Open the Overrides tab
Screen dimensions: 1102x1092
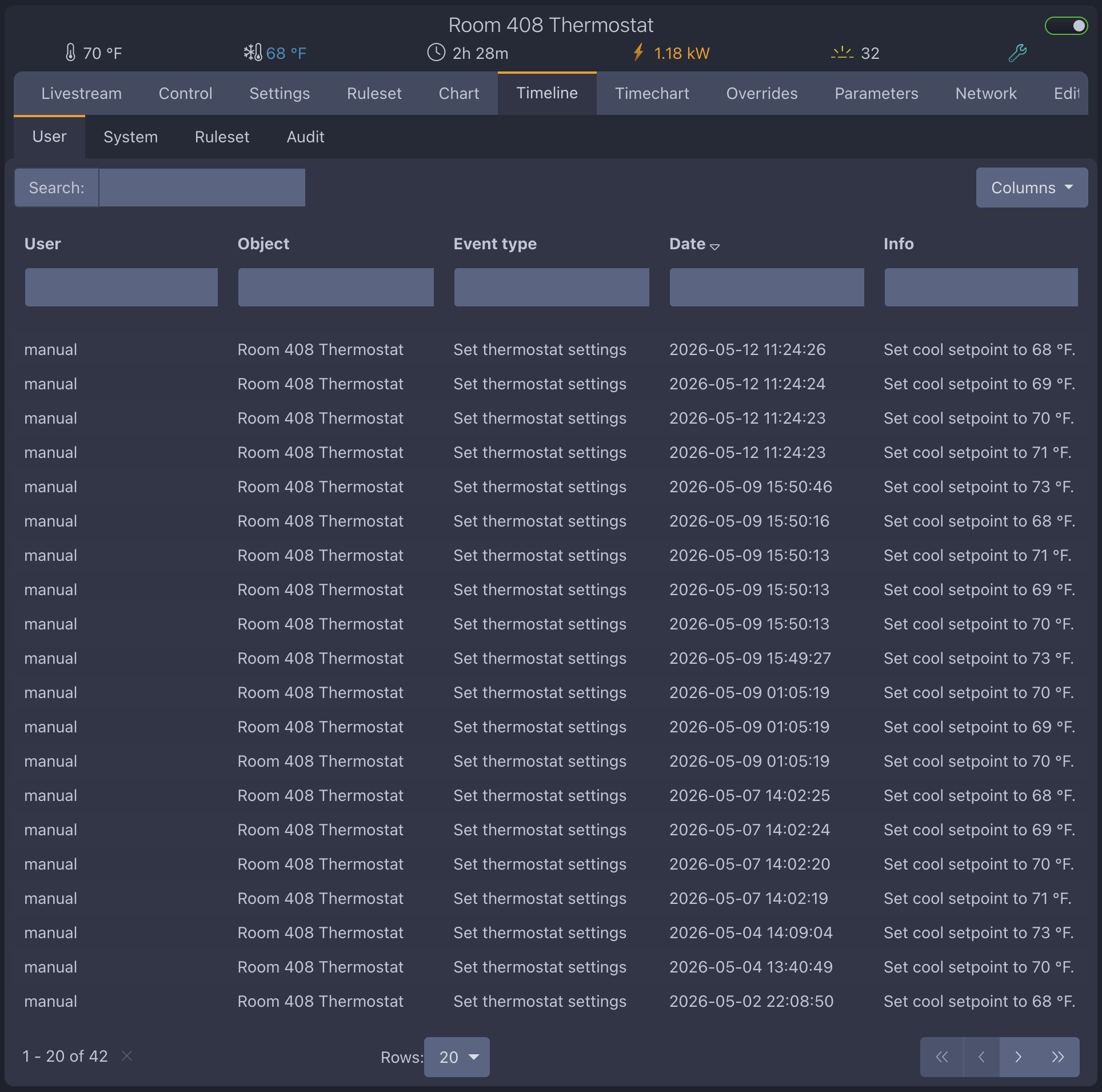tap(762, 93)
